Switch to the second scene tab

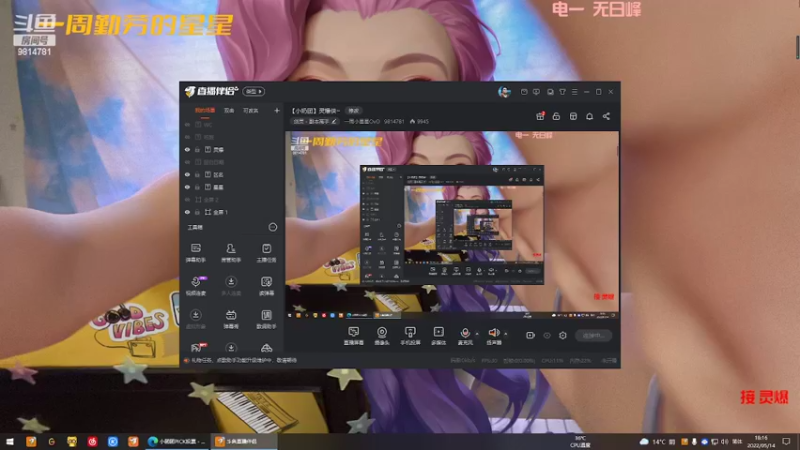(229, 110)
